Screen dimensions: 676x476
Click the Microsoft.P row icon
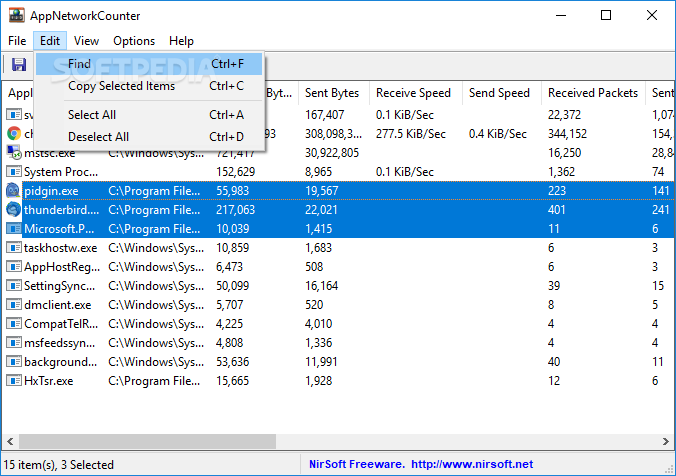14,229
